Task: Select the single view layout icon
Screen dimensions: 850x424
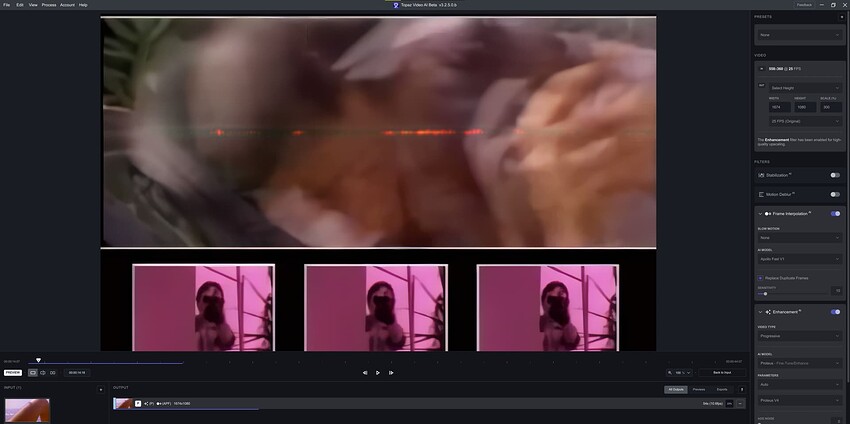Action: coord(33,372)
